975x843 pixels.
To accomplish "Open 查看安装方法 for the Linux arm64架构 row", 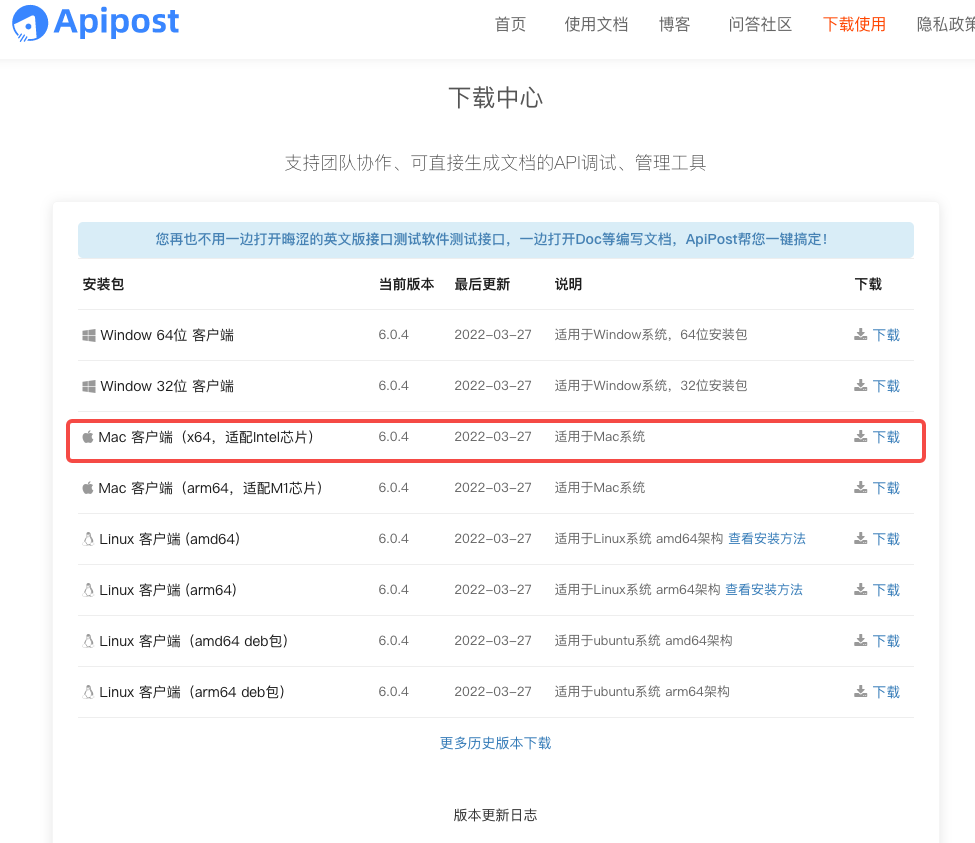I will (x=764, y=589).
